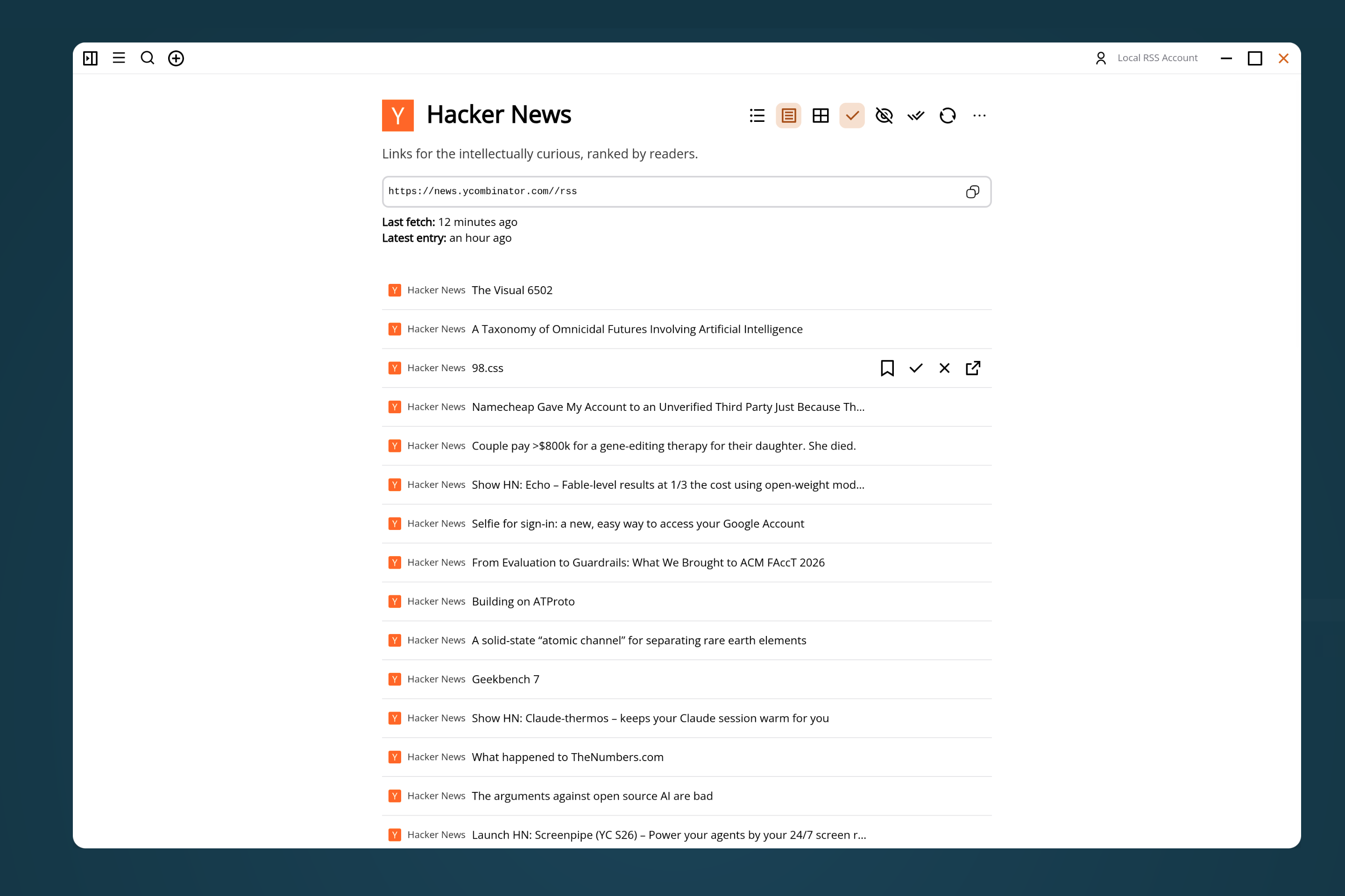Viewport: 1345px width, 896px height.
Task: Switch to compact list view
Action: click(757, 116)
